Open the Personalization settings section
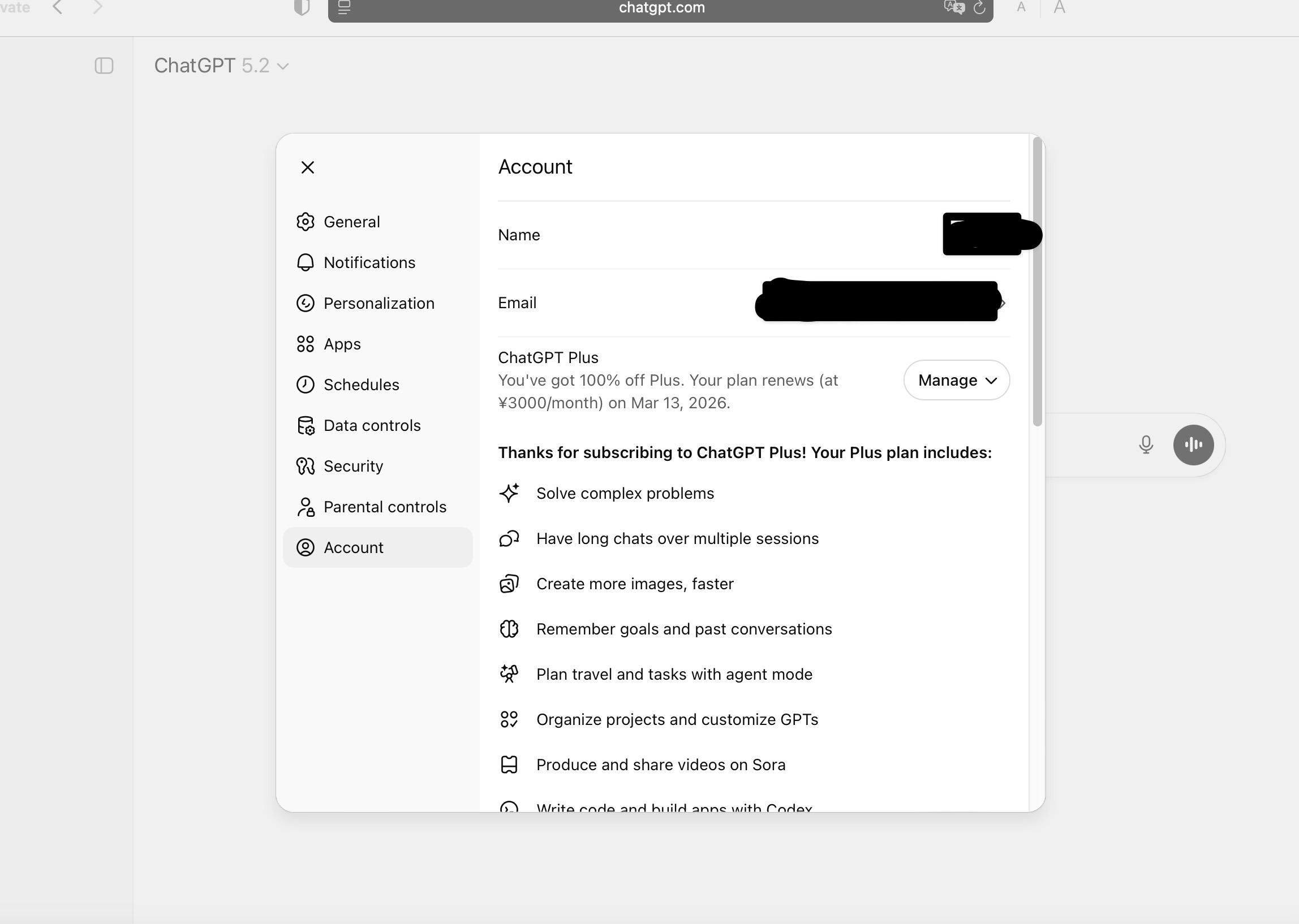 pyautogui.click(x=378, y=303)
